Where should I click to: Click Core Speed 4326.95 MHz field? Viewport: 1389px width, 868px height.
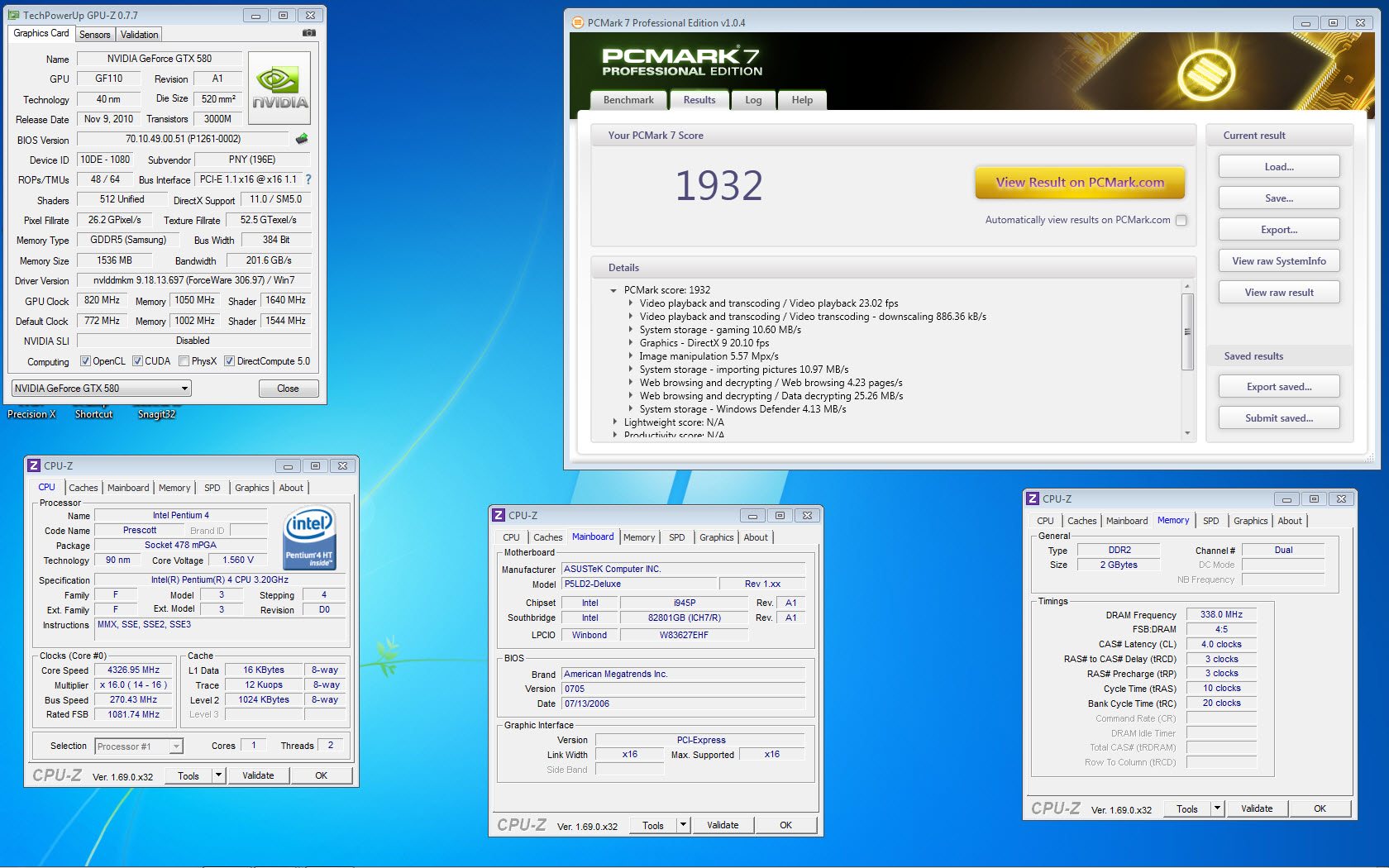[x=133, y=670]
